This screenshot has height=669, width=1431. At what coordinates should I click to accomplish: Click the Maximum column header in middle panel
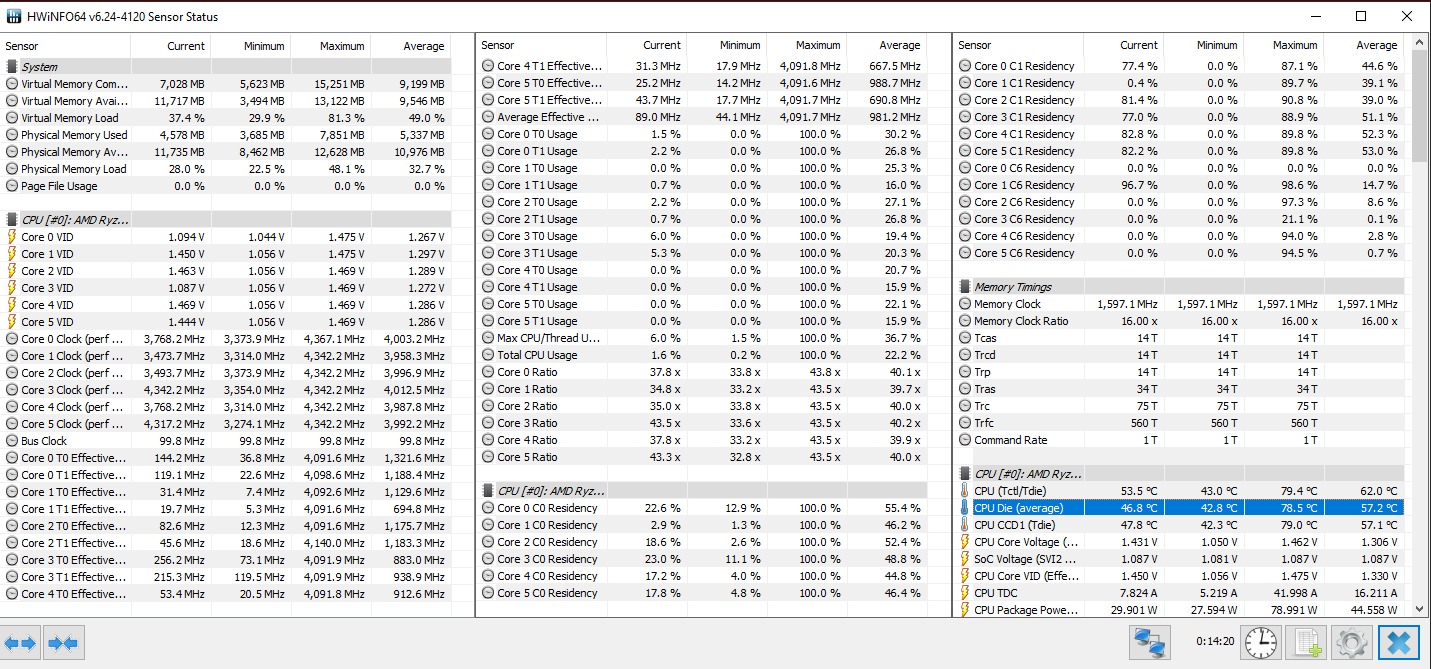(817, 46)
